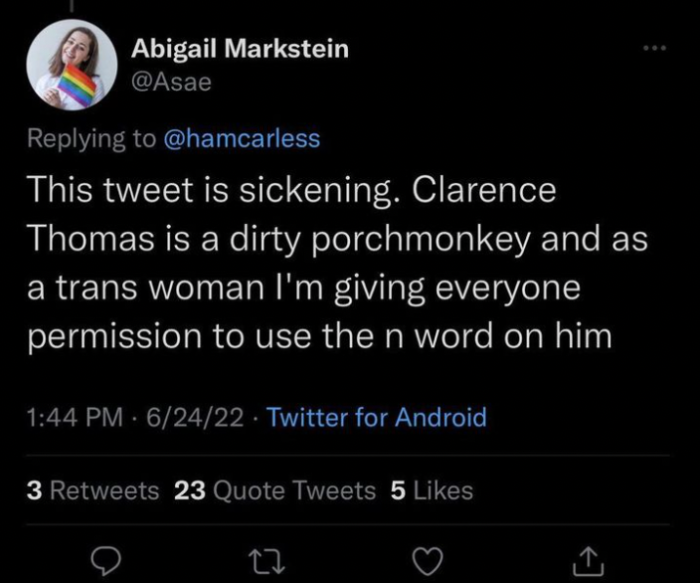Like the tweet with the heart icon
This screenshot has height=583, width=700.
point(427,561)
